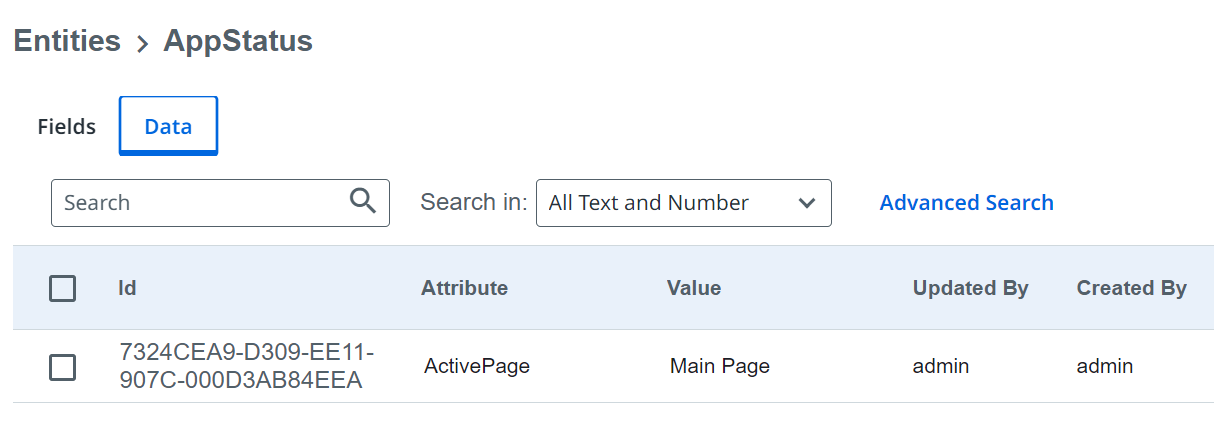Sort by the Attribute column header
1214x425 pixels.
tap(464, 288)
